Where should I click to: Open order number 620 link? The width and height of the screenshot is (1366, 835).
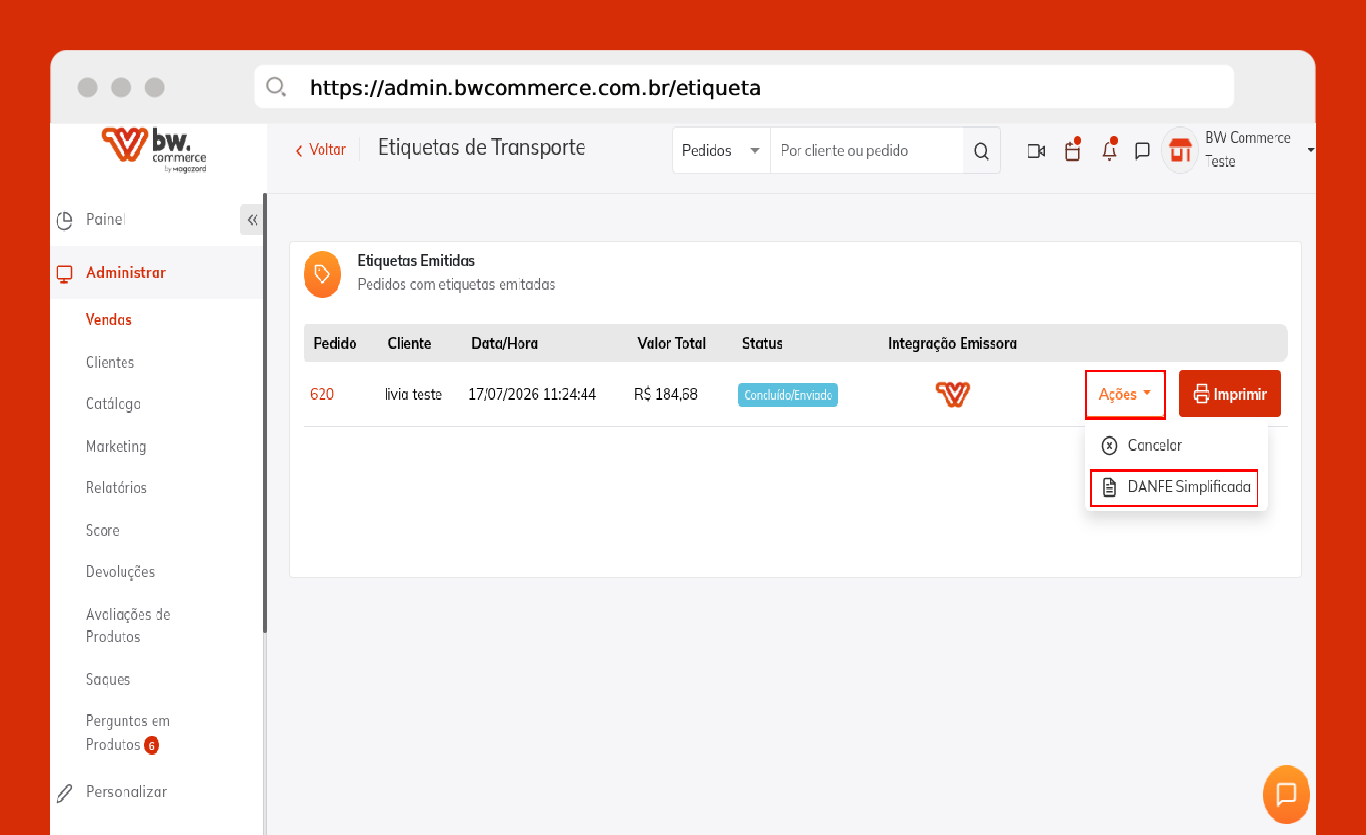coord(322,394)
